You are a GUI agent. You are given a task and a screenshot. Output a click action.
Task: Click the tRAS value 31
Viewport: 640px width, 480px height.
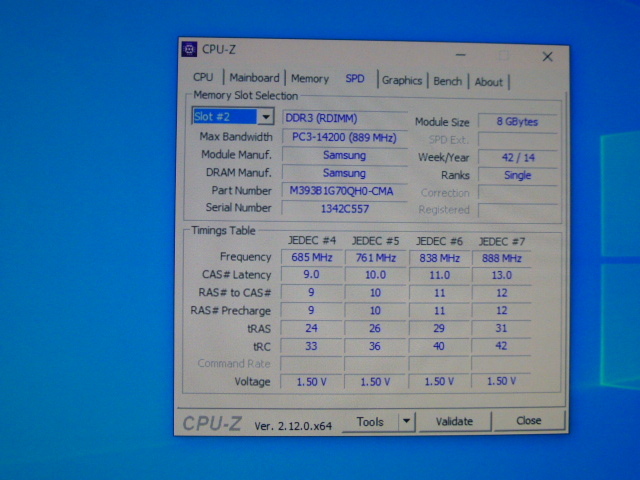click(x=501, y=328)
